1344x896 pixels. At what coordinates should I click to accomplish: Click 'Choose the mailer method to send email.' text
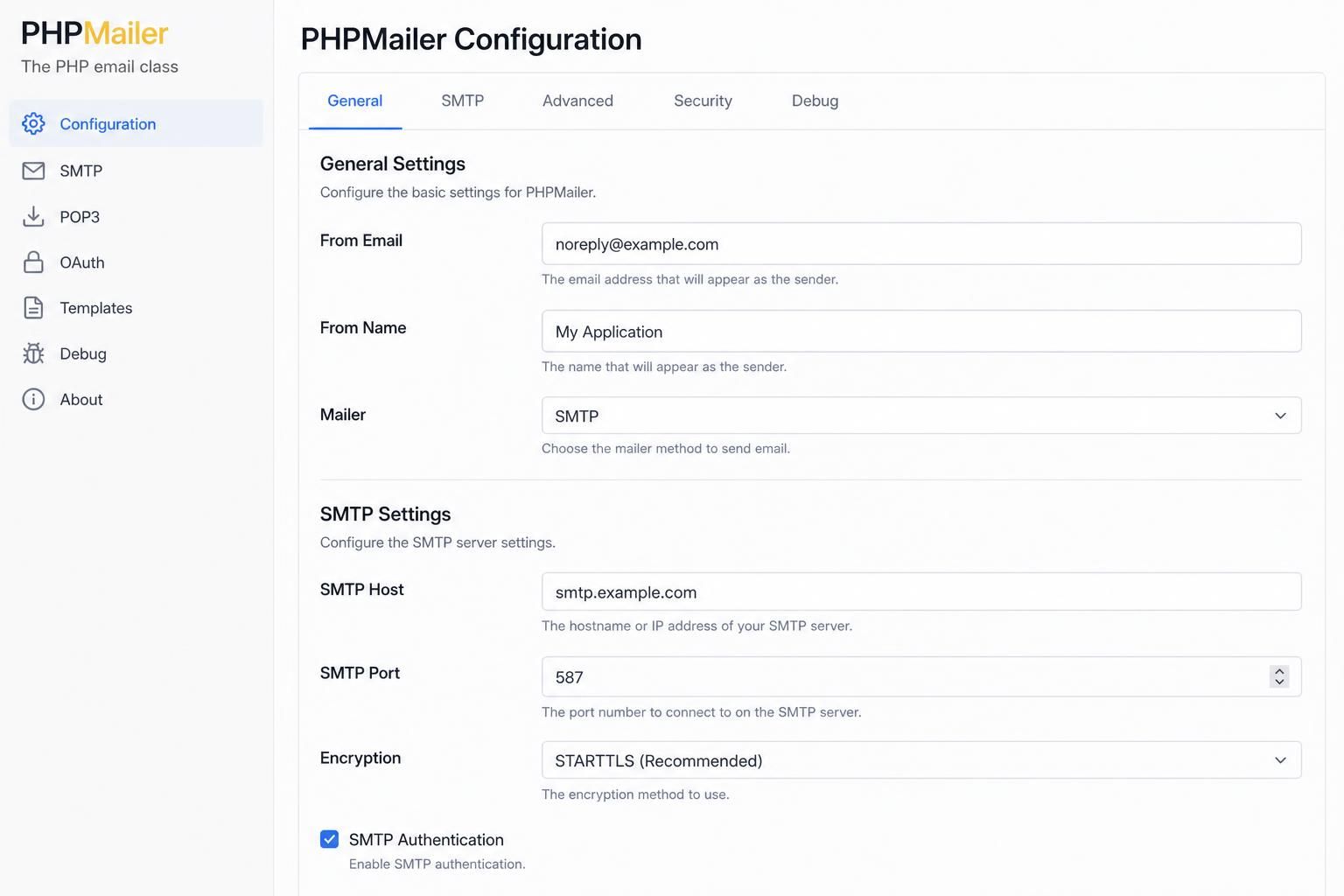pos(666,448)
